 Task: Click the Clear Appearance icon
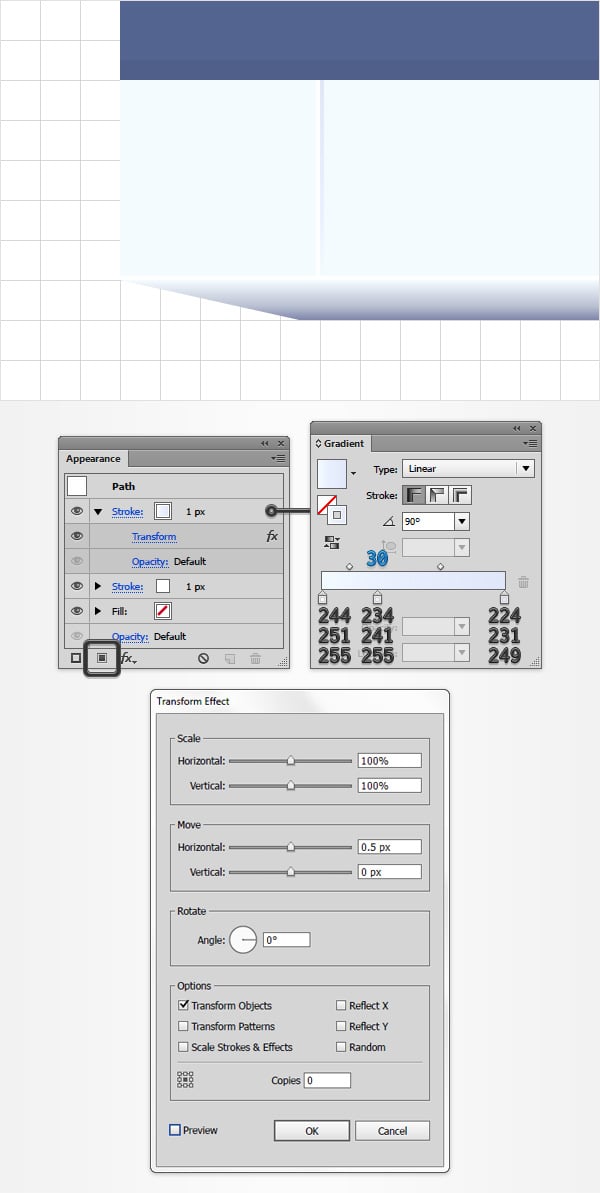click(203, 659)
